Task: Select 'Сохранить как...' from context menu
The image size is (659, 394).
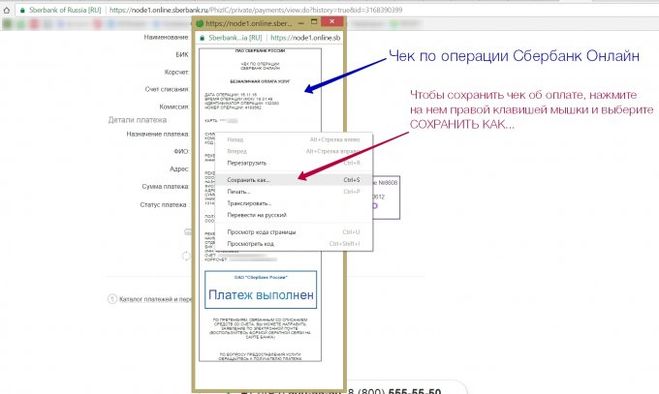Action: [293, 180]
